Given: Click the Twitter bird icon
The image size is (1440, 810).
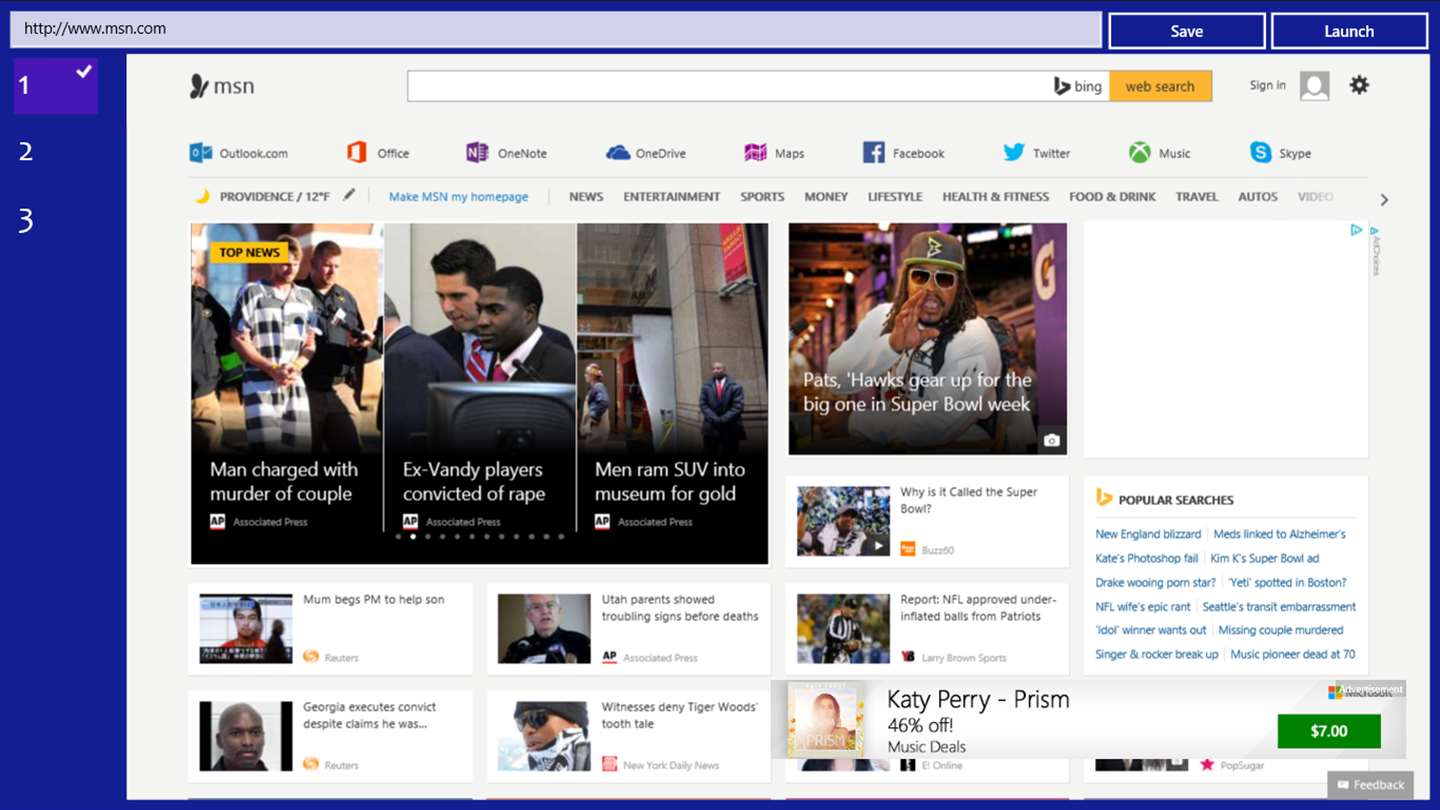Looking at the screenshot, I should click(1014, 152).
